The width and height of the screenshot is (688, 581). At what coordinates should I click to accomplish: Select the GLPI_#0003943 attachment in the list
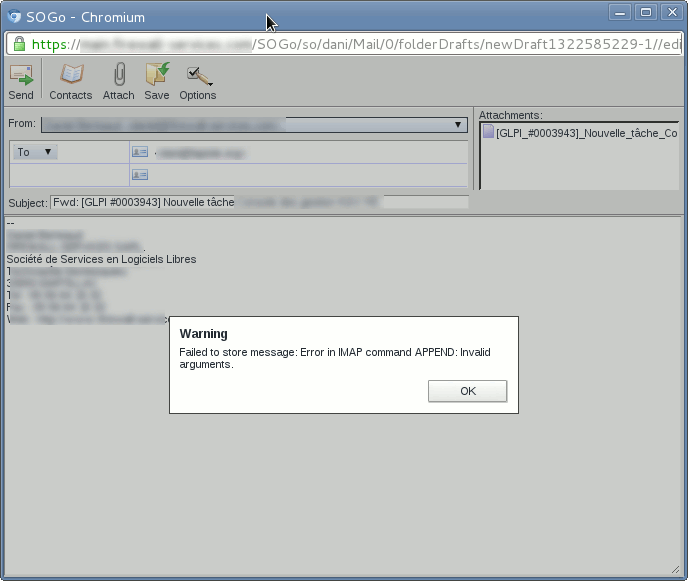click(x=580, y=132)
